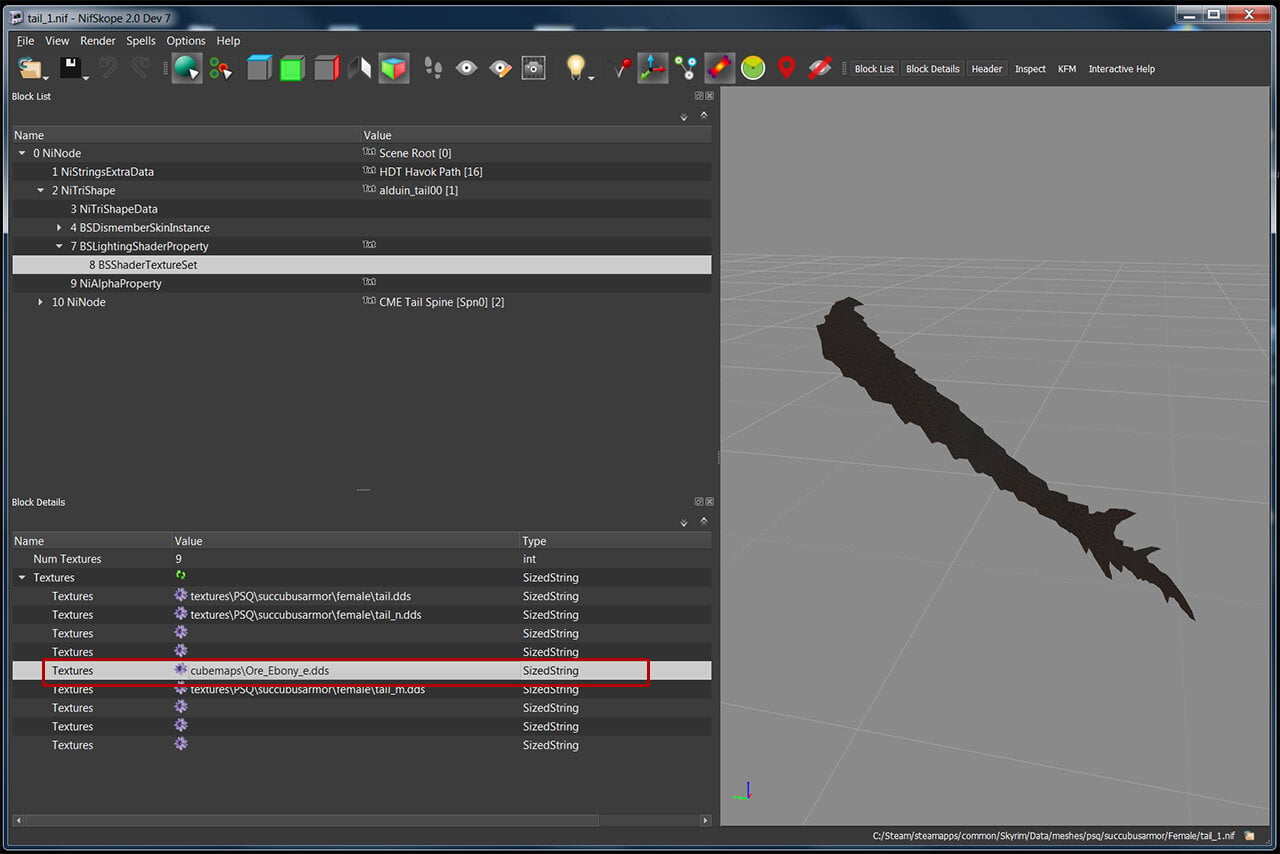Close the Block List panel
The image size is (1280, 854).
[x=709, y=96]
